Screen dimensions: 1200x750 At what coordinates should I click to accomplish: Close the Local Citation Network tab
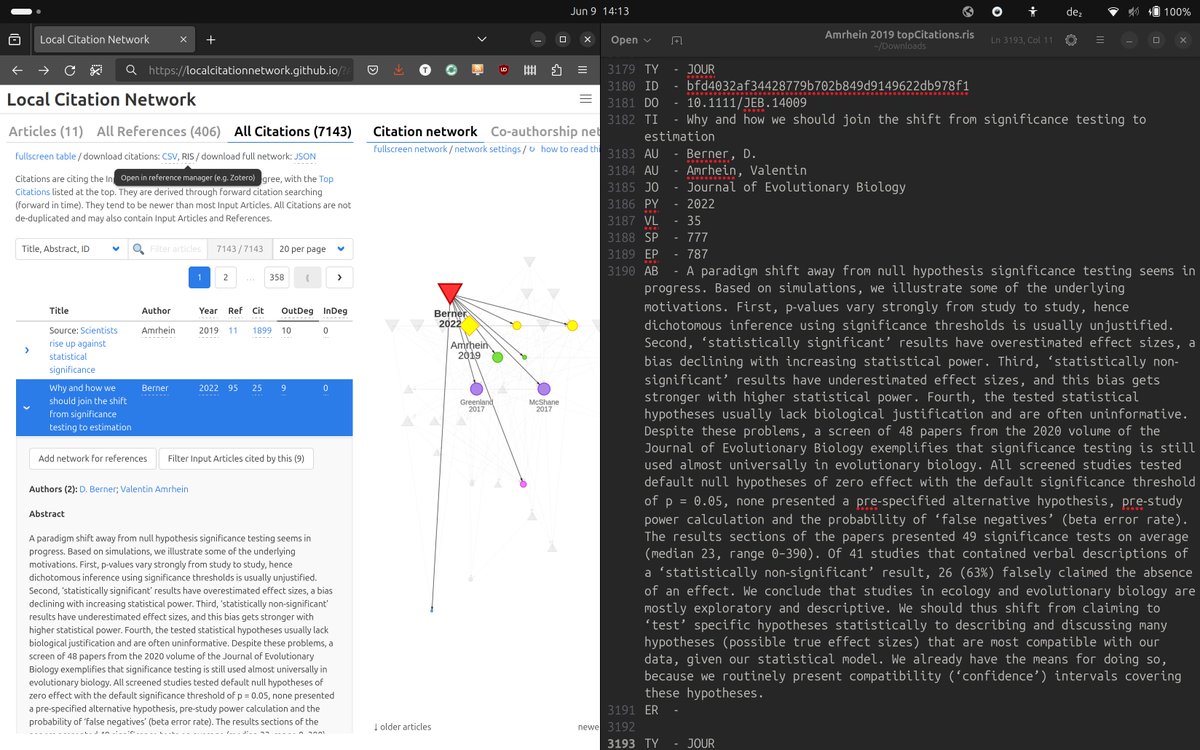(x=183, y=40)
